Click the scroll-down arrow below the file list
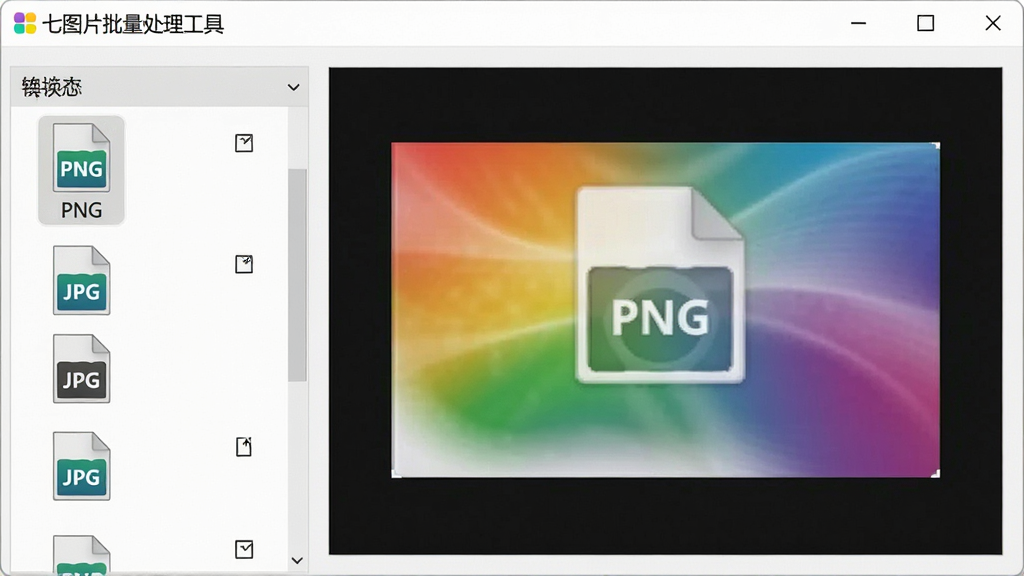The height and width of the screenshot is (576, 1024). (297, 560)
